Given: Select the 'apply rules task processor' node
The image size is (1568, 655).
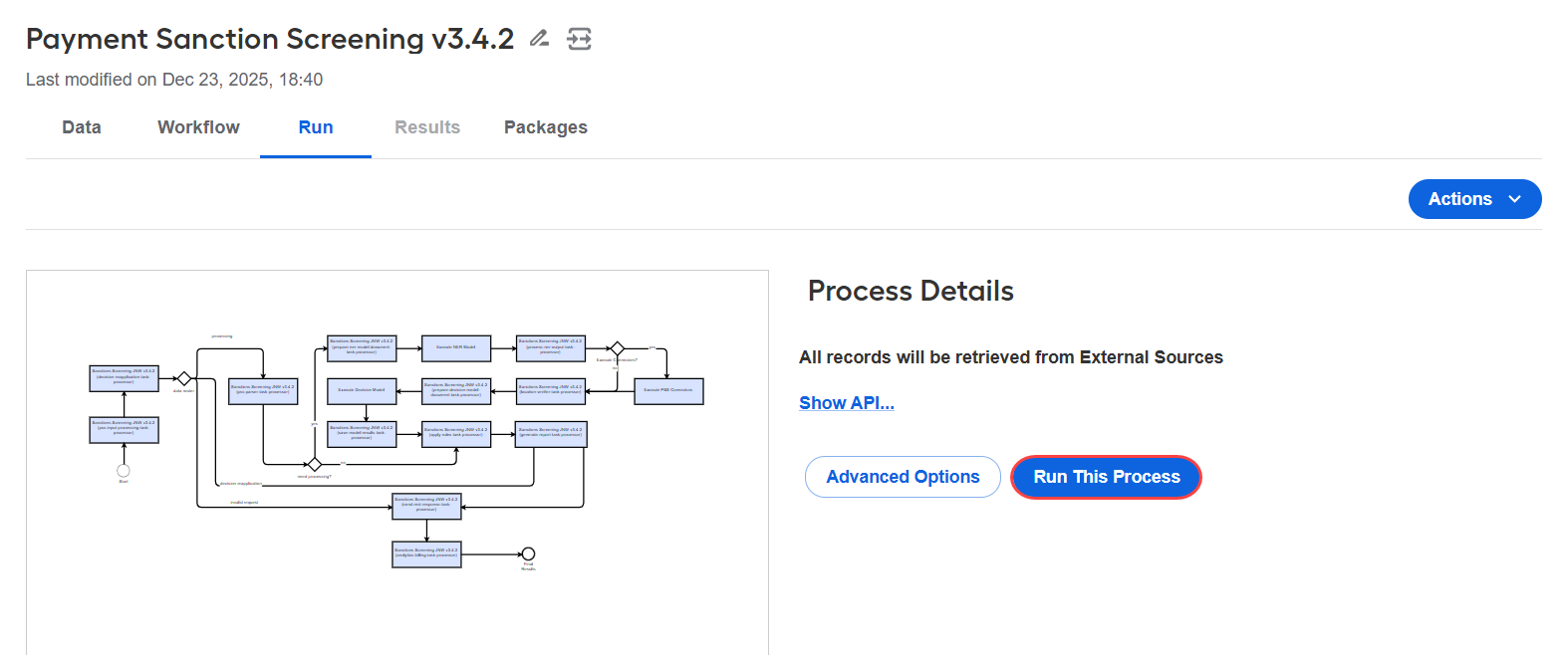Looking at the screenshot, I should pos(456,434).
